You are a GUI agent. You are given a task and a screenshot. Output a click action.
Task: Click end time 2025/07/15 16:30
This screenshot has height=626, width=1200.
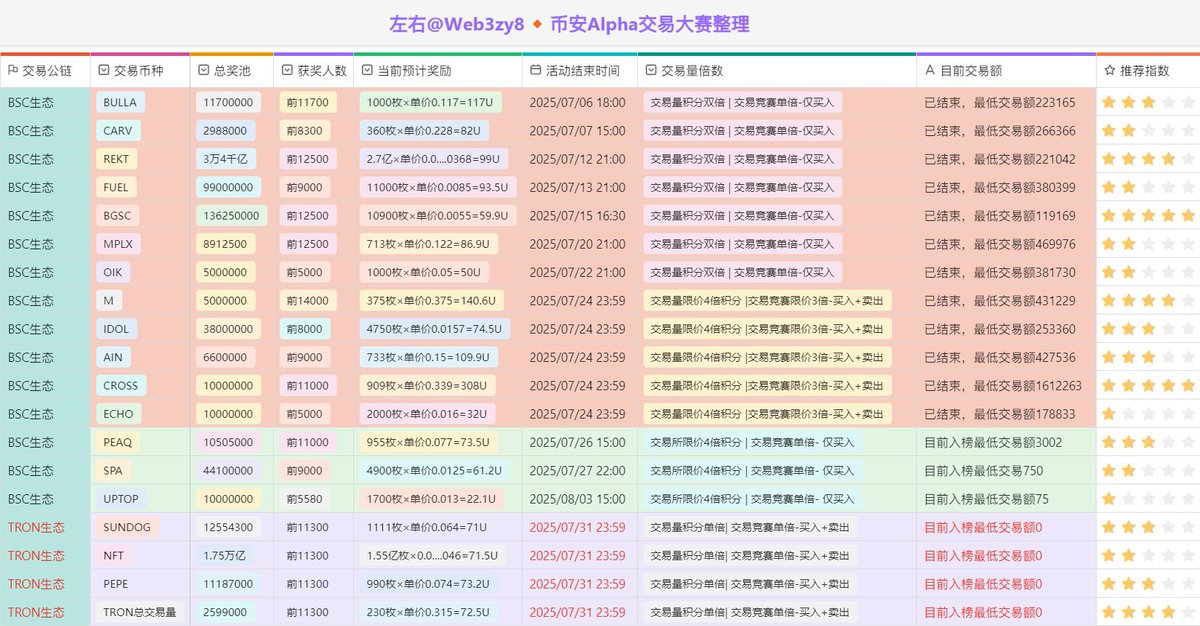[577, 215]
